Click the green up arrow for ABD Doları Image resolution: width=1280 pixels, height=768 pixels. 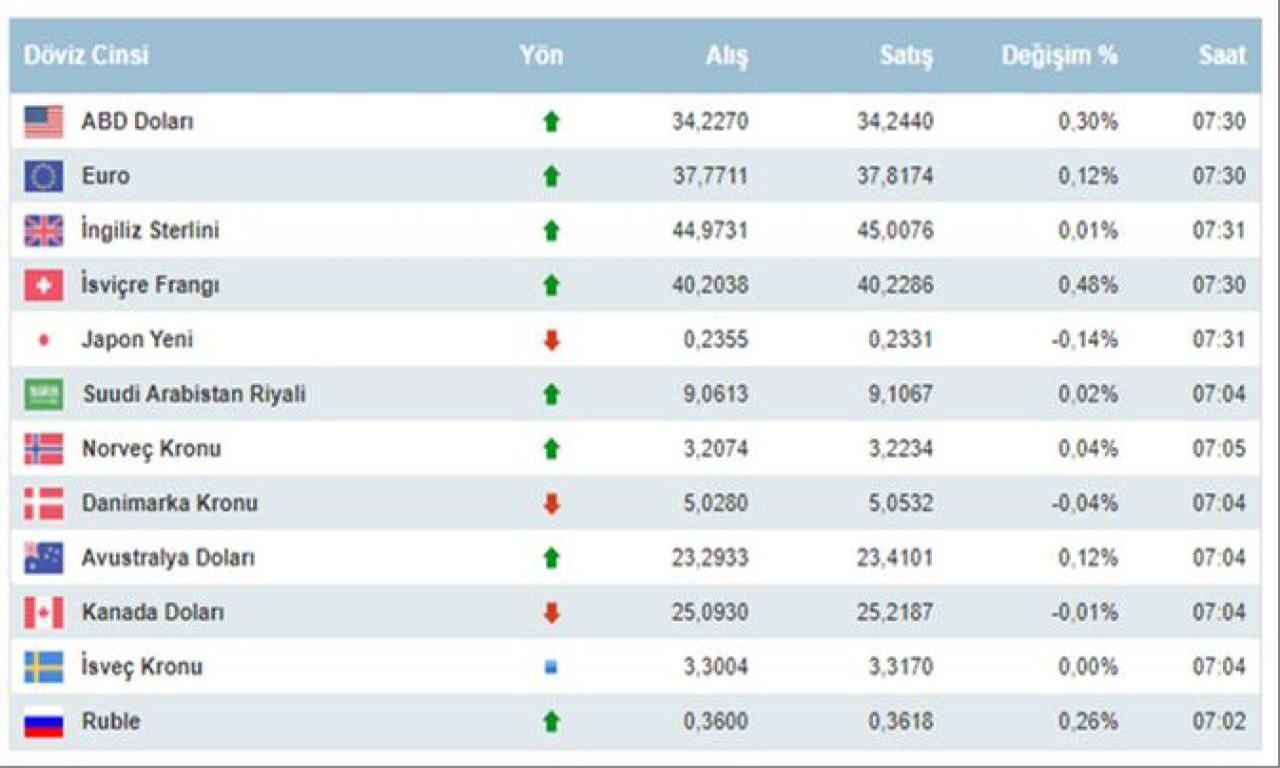click(551, 122)
